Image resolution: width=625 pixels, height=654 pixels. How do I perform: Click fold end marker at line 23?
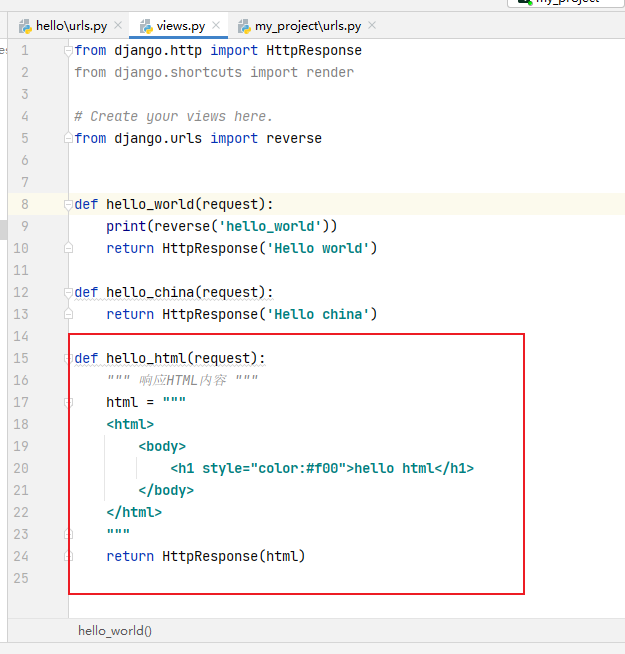click(x=68, y=534)
